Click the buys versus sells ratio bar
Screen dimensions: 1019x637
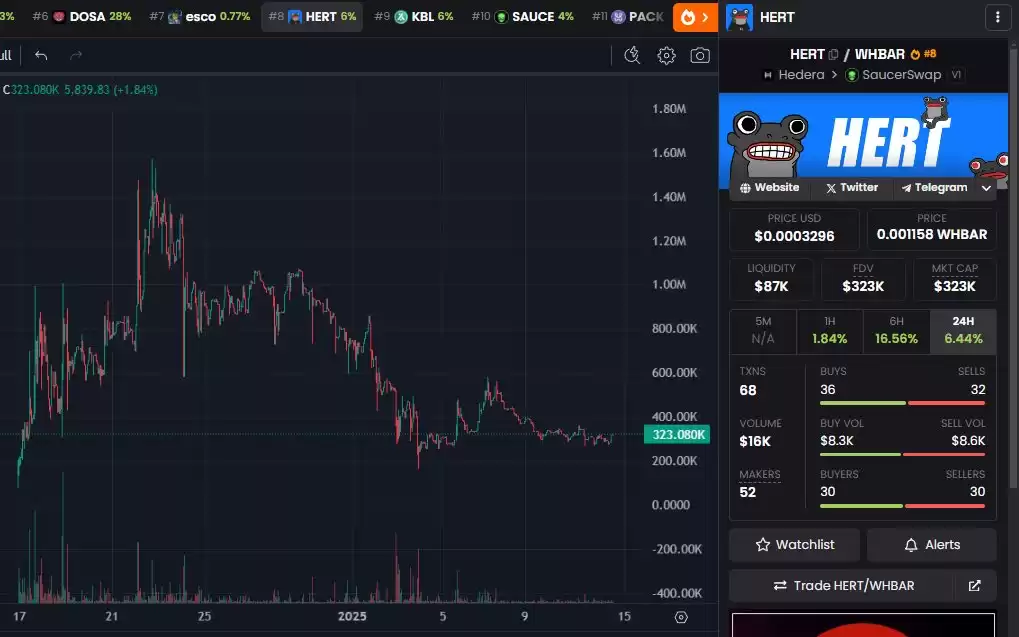[903, 404]
